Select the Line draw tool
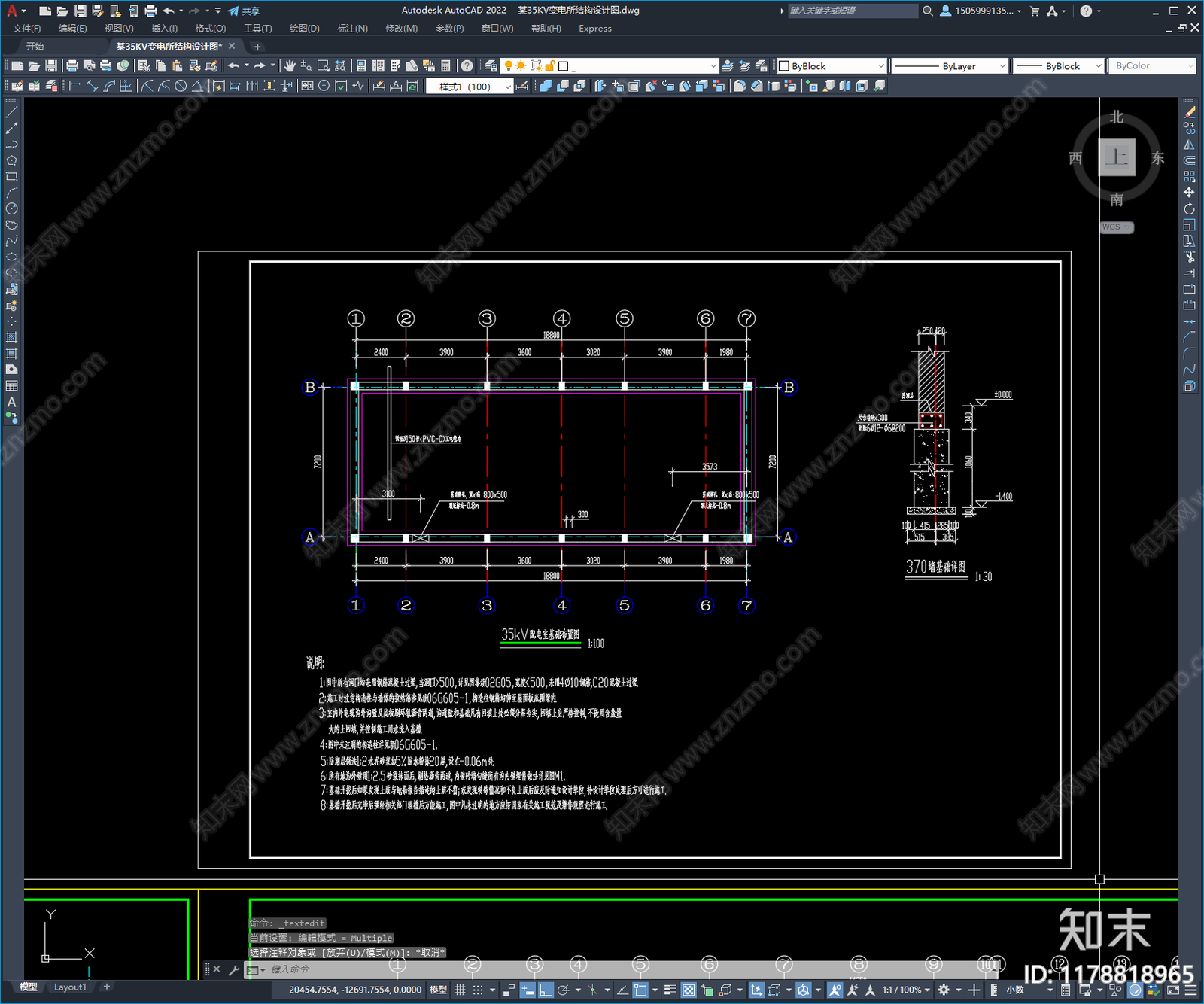1204x1004 pixels. pyautogui.click(x=11, y=112)
